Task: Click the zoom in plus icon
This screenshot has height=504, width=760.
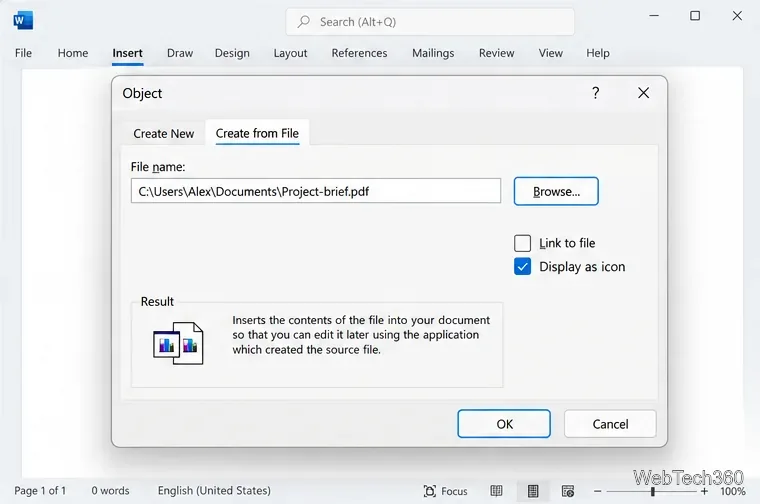Action: pyautogui.click(x=704, y=491)
